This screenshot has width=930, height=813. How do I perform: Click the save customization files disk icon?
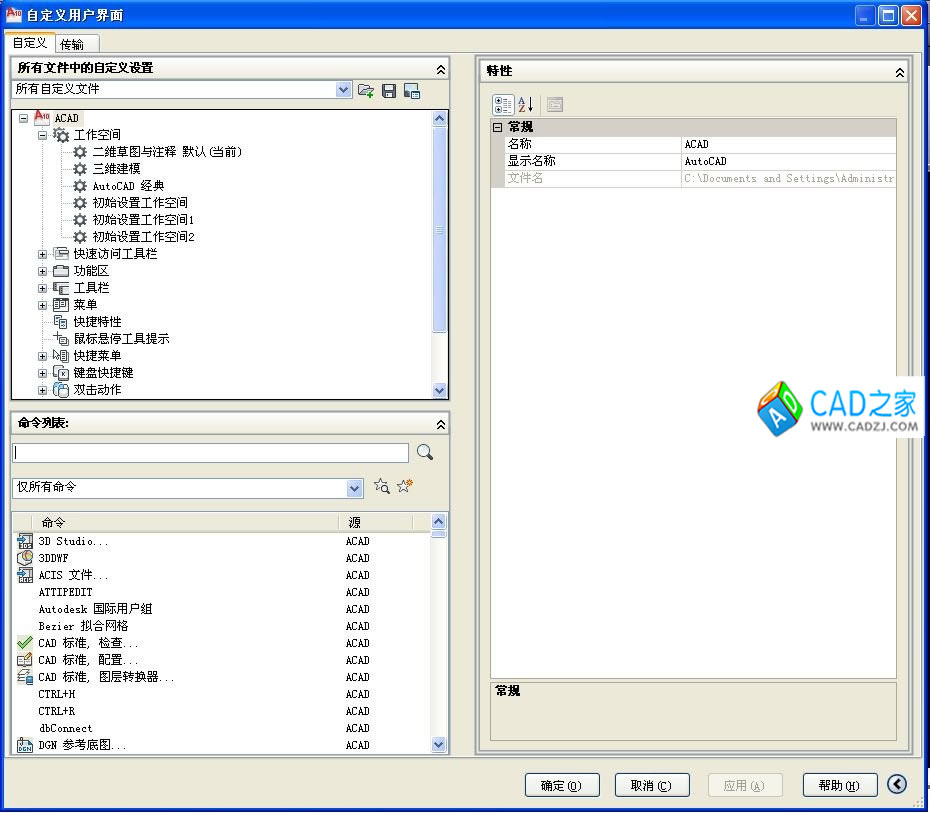(389, 90)
